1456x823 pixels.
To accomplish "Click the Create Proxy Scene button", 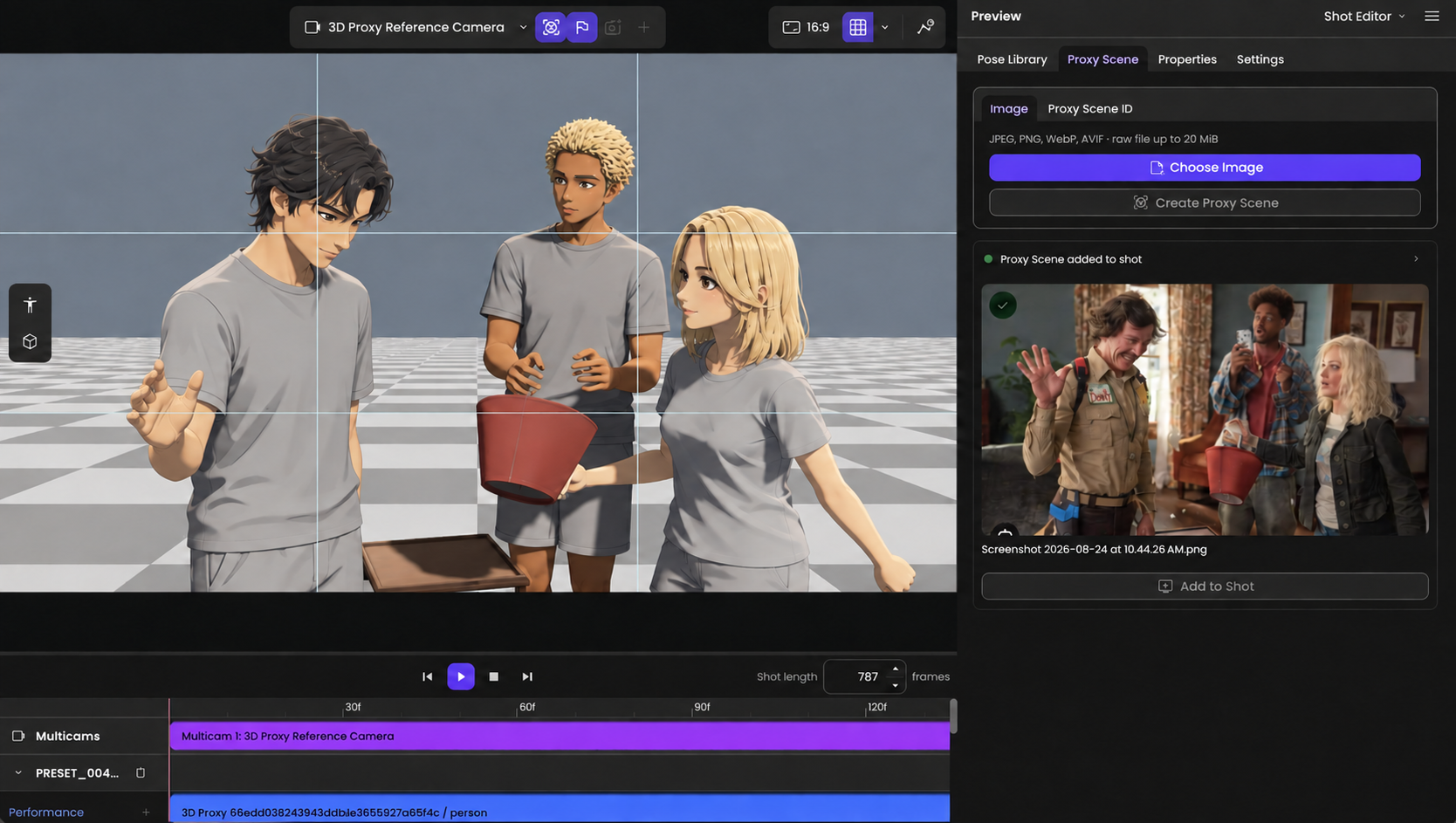I will point(1205,202).
